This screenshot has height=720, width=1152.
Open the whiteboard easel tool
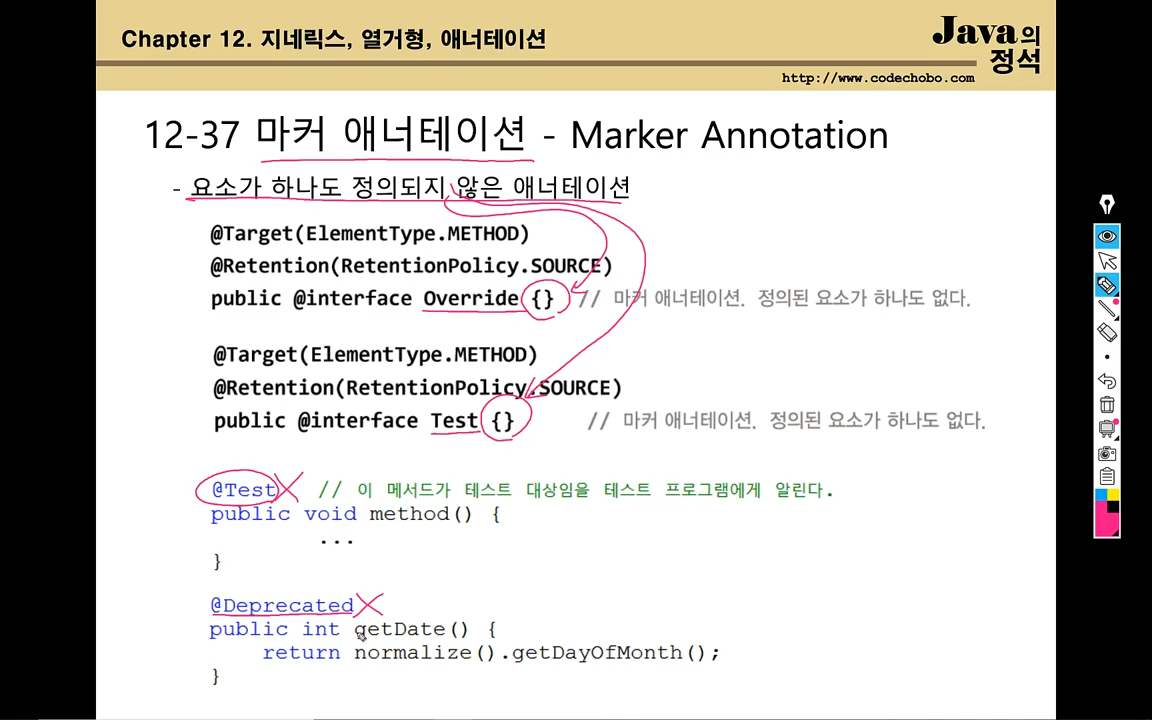tap(1106, 428)
